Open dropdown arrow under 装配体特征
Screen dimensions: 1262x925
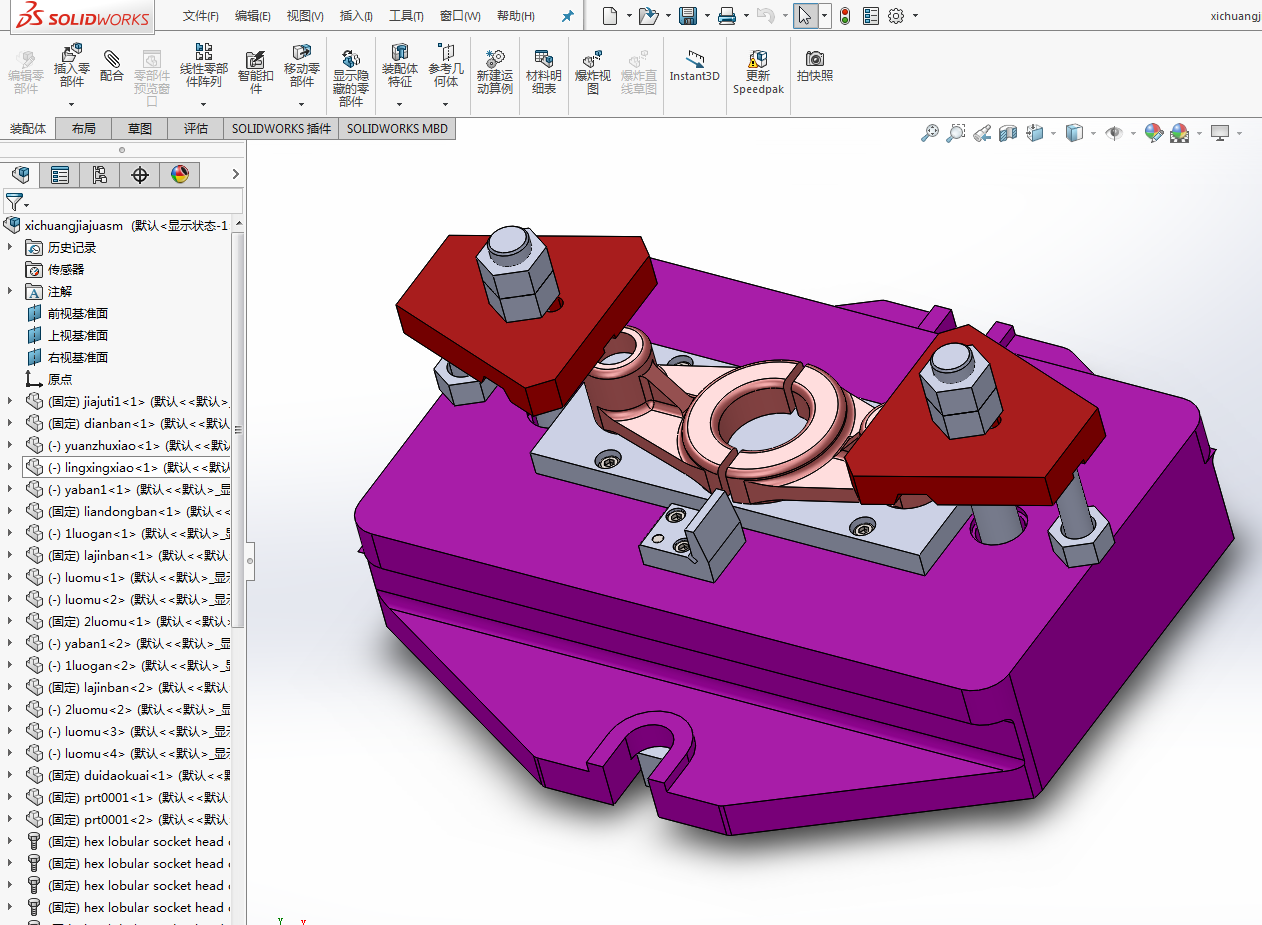(x=400, y=104)
